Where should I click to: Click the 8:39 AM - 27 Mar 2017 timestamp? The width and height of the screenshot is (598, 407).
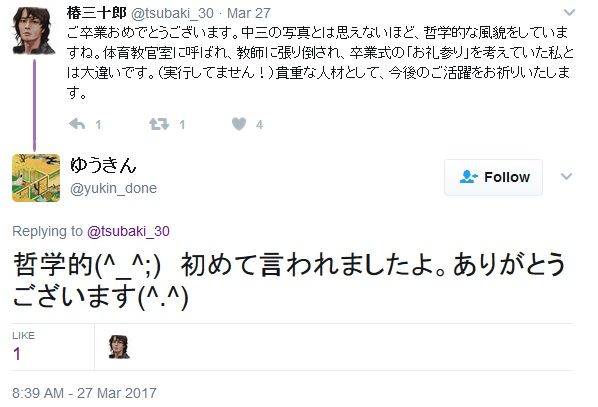(84, 393)
